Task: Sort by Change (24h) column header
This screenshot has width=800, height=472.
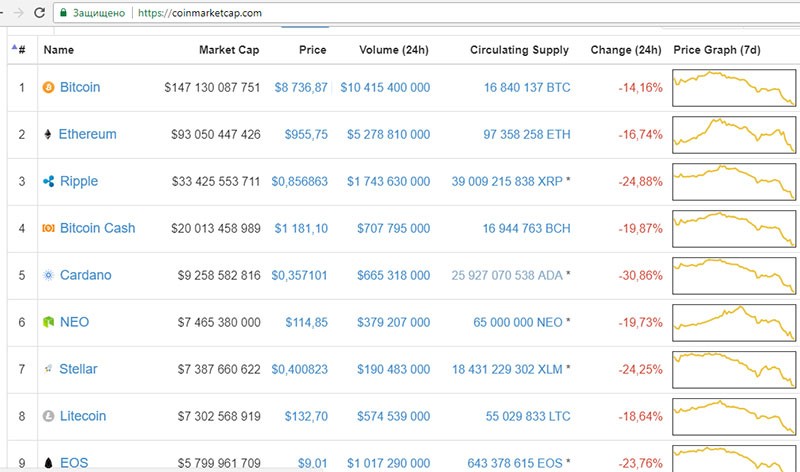Action: [626, 49]
